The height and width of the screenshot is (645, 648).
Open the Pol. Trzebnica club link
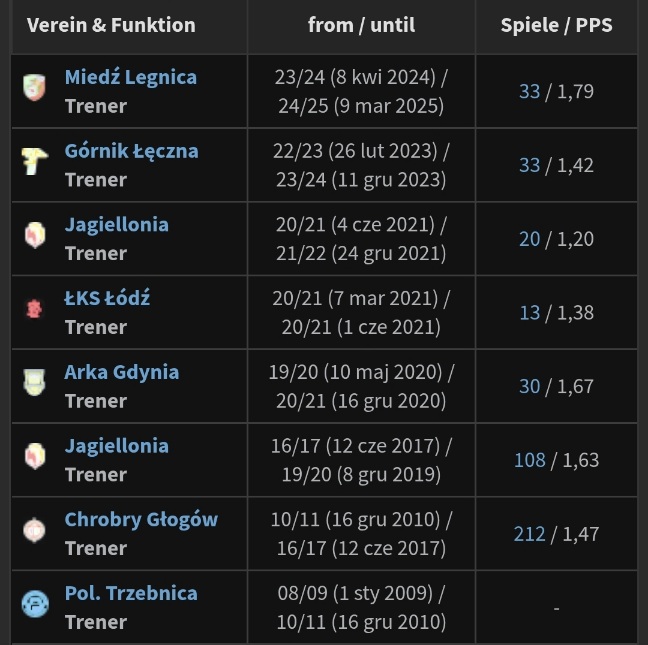coord(131,593)
